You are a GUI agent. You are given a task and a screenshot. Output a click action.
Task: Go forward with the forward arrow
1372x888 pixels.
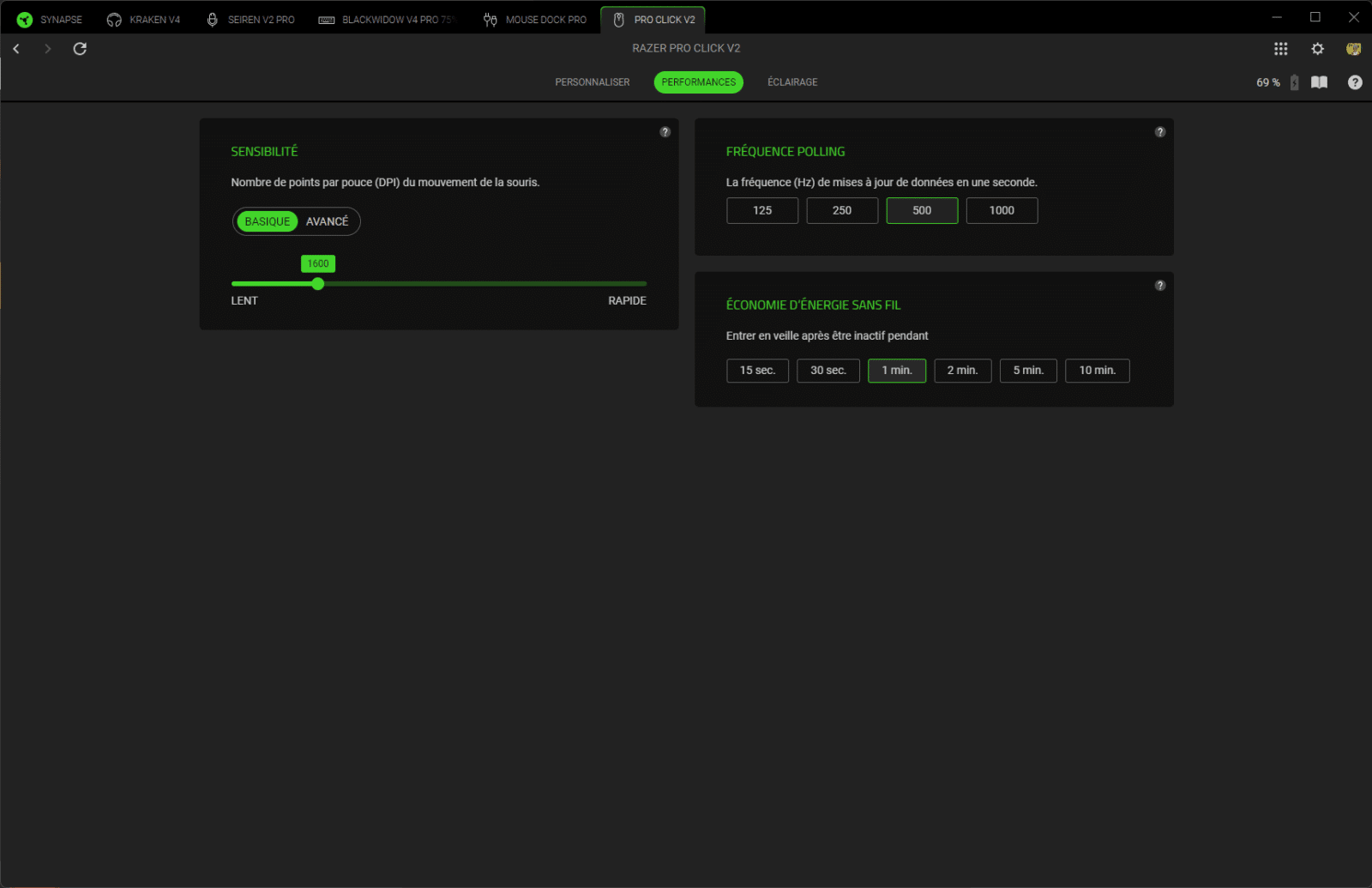[48, 49]
